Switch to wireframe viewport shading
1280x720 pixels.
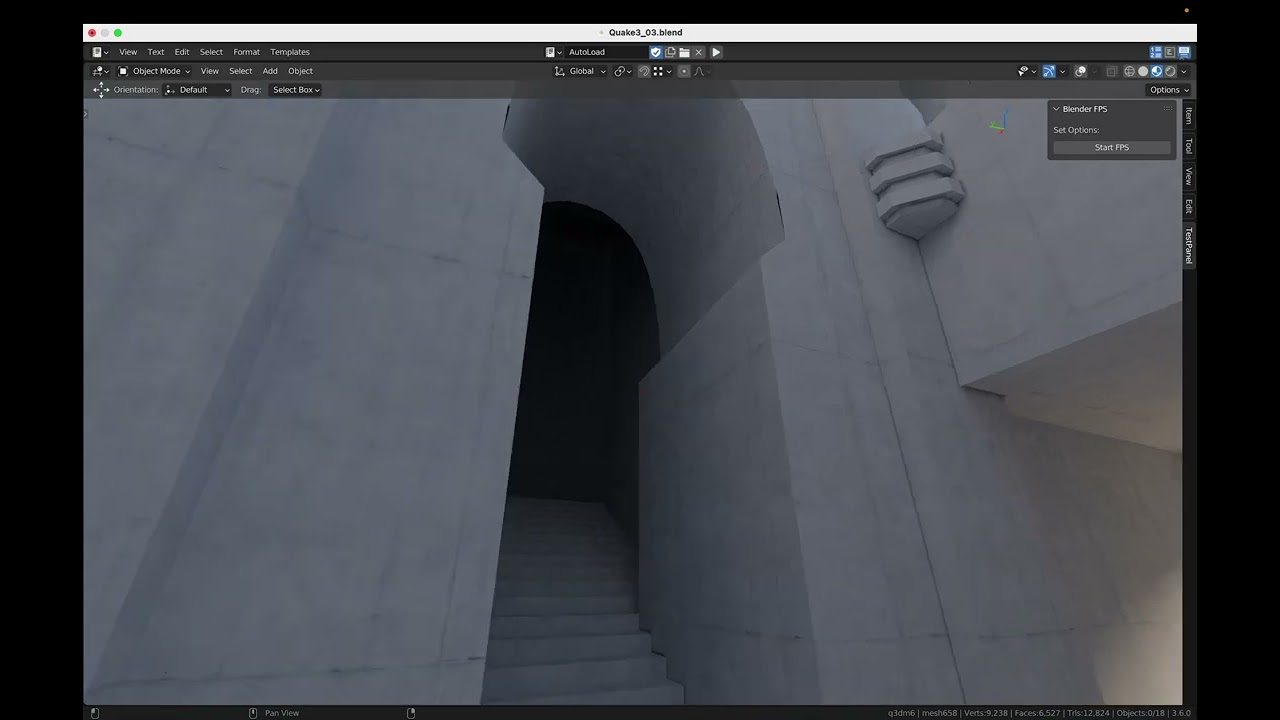tap(1129, 71)
